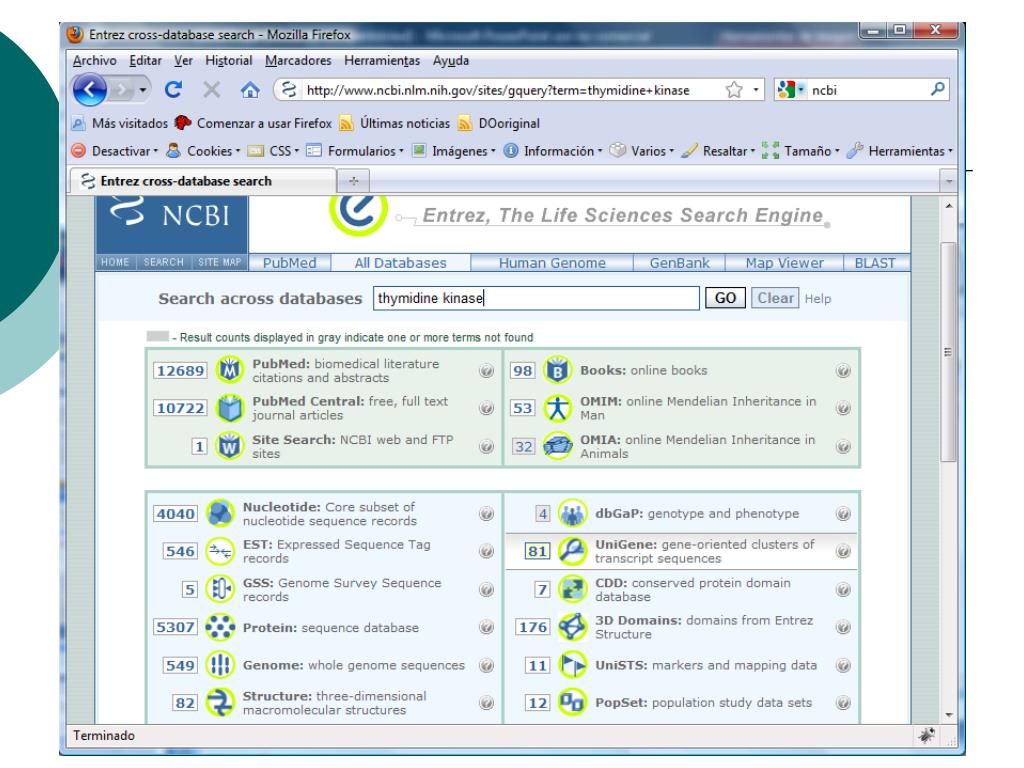This screenshot has width=1024, height=768.
Task: Open the Más visitados bookmark
Action: click(x=120, y=123)
